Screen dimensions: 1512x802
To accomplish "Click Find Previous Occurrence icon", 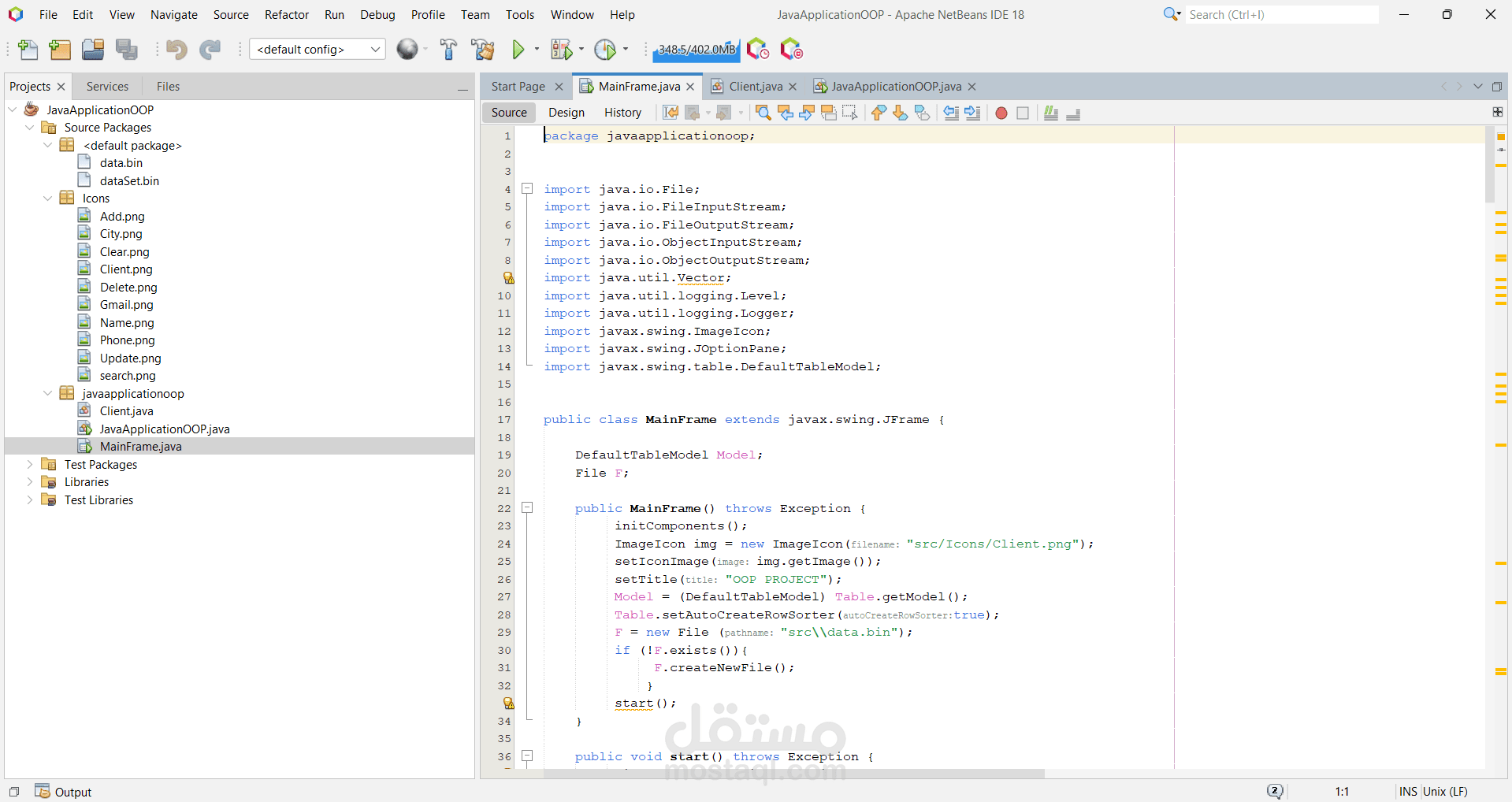I will [x=785, y=113].
